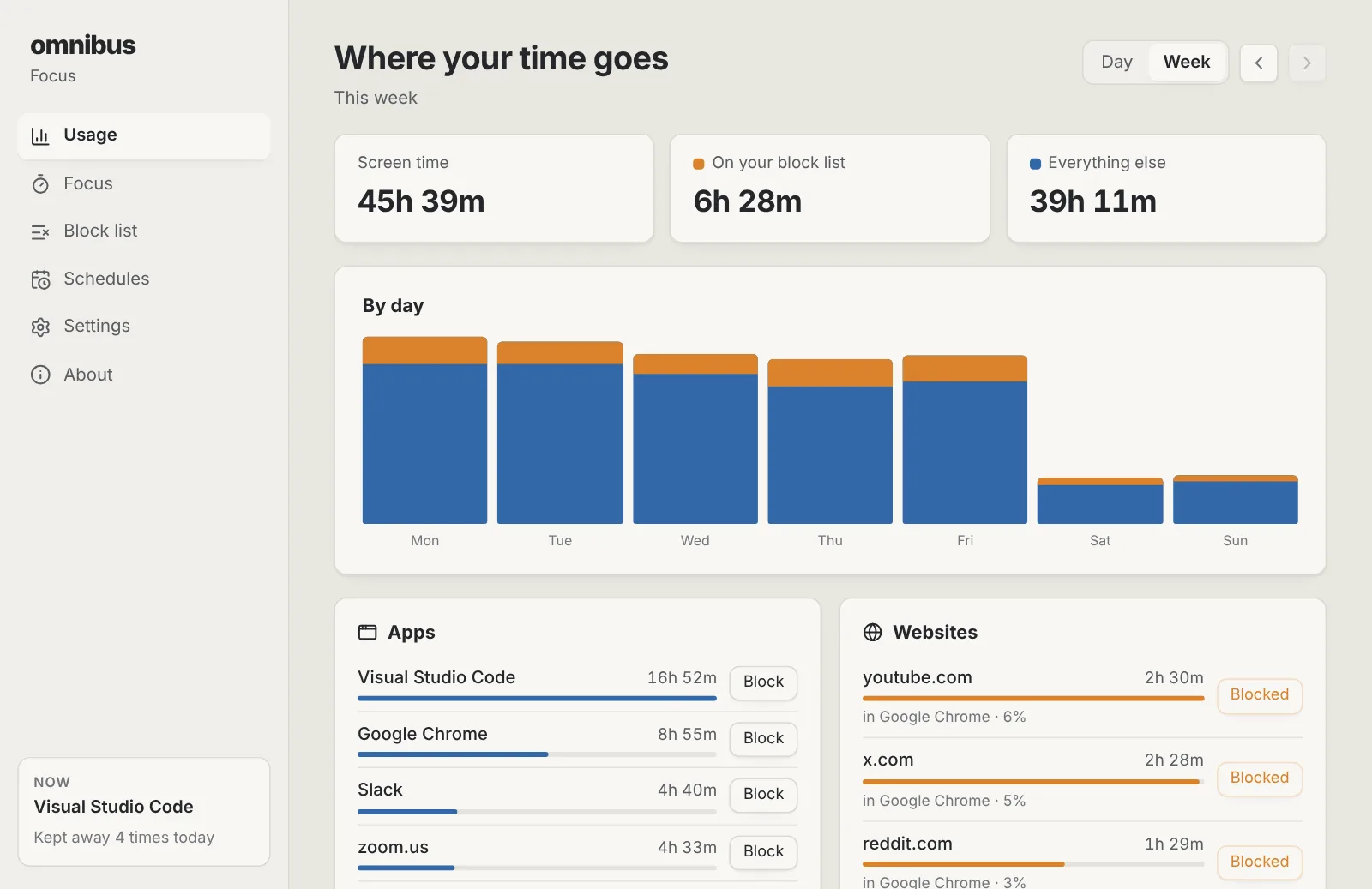Image resolution: width=1372 pixels, height=889 pixels.
Task: Click 'youtube.com' website name
Action: (x=918, y=677)
